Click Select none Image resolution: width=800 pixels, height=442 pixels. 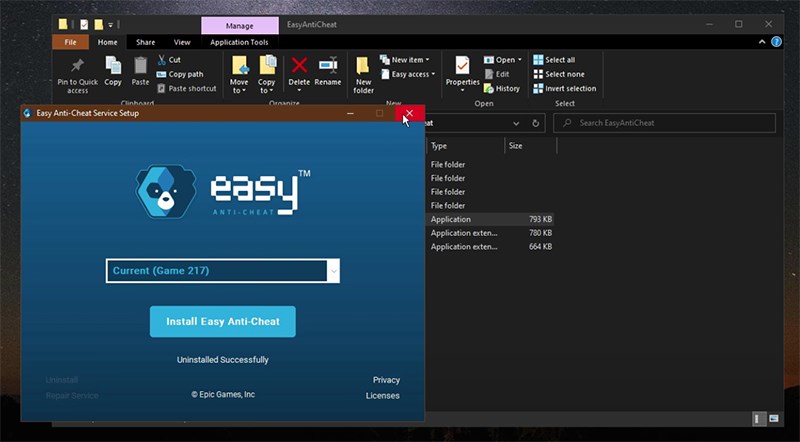coord(559,74)
